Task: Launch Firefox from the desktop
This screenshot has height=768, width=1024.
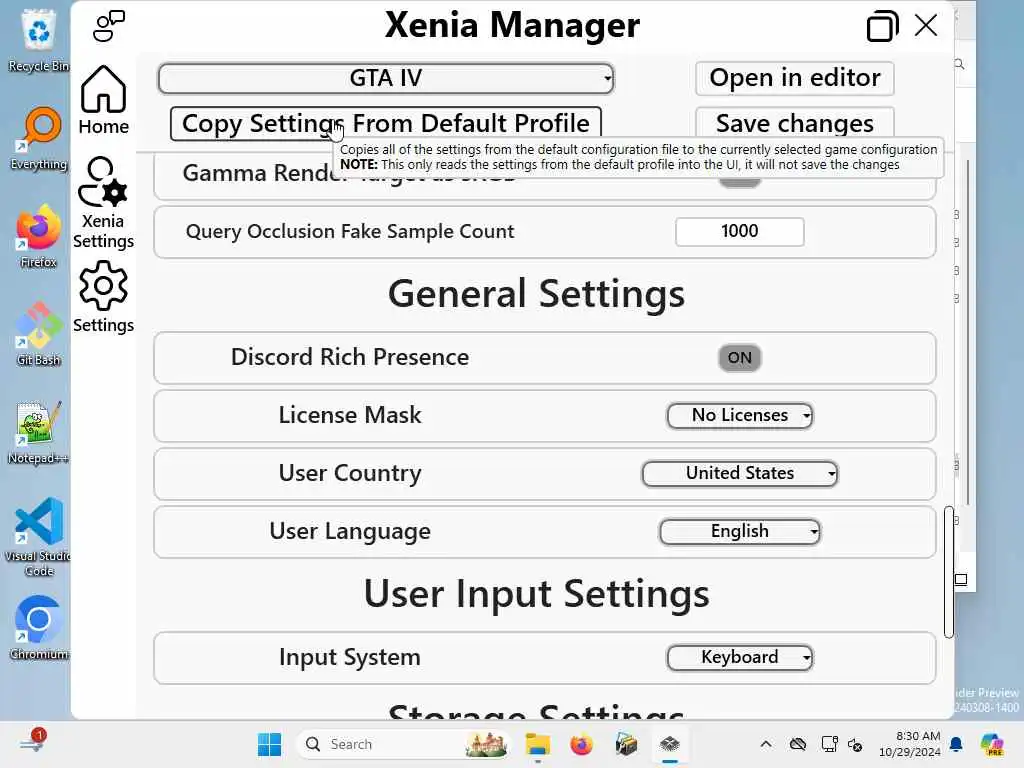Action: [38, 236]
